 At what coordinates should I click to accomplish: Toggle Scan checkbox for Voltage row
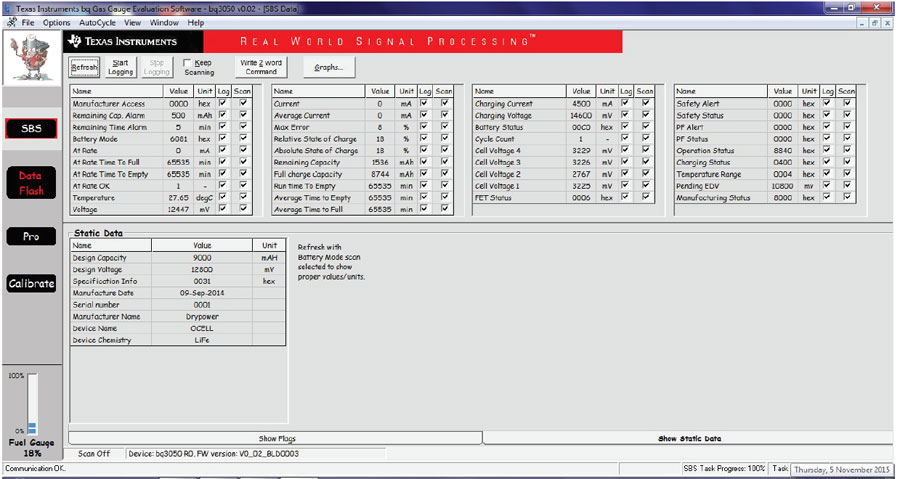click(243, 209)
